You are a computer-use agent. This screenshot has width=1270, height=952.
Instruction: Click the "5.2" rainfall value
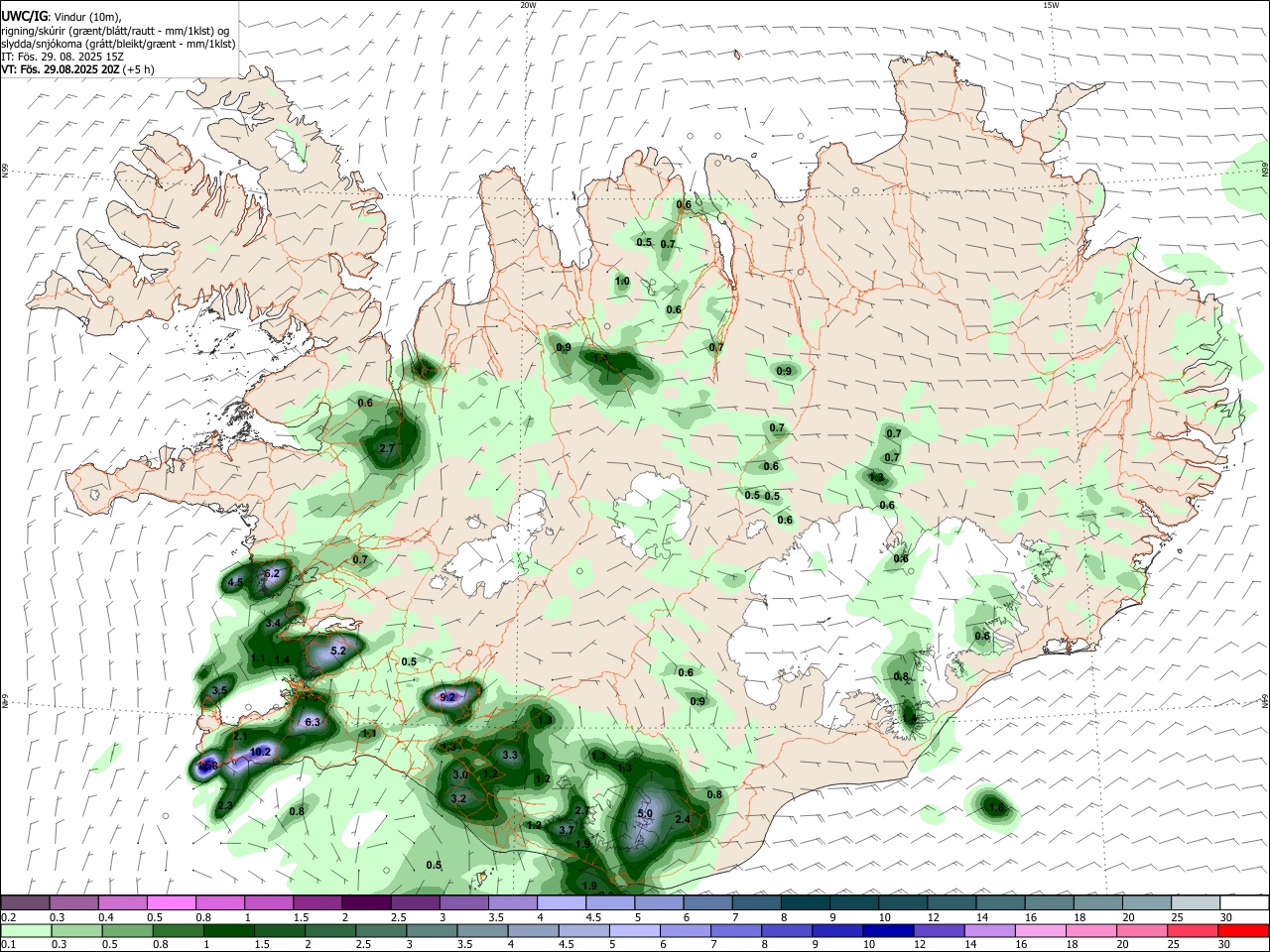click(337, 651)
